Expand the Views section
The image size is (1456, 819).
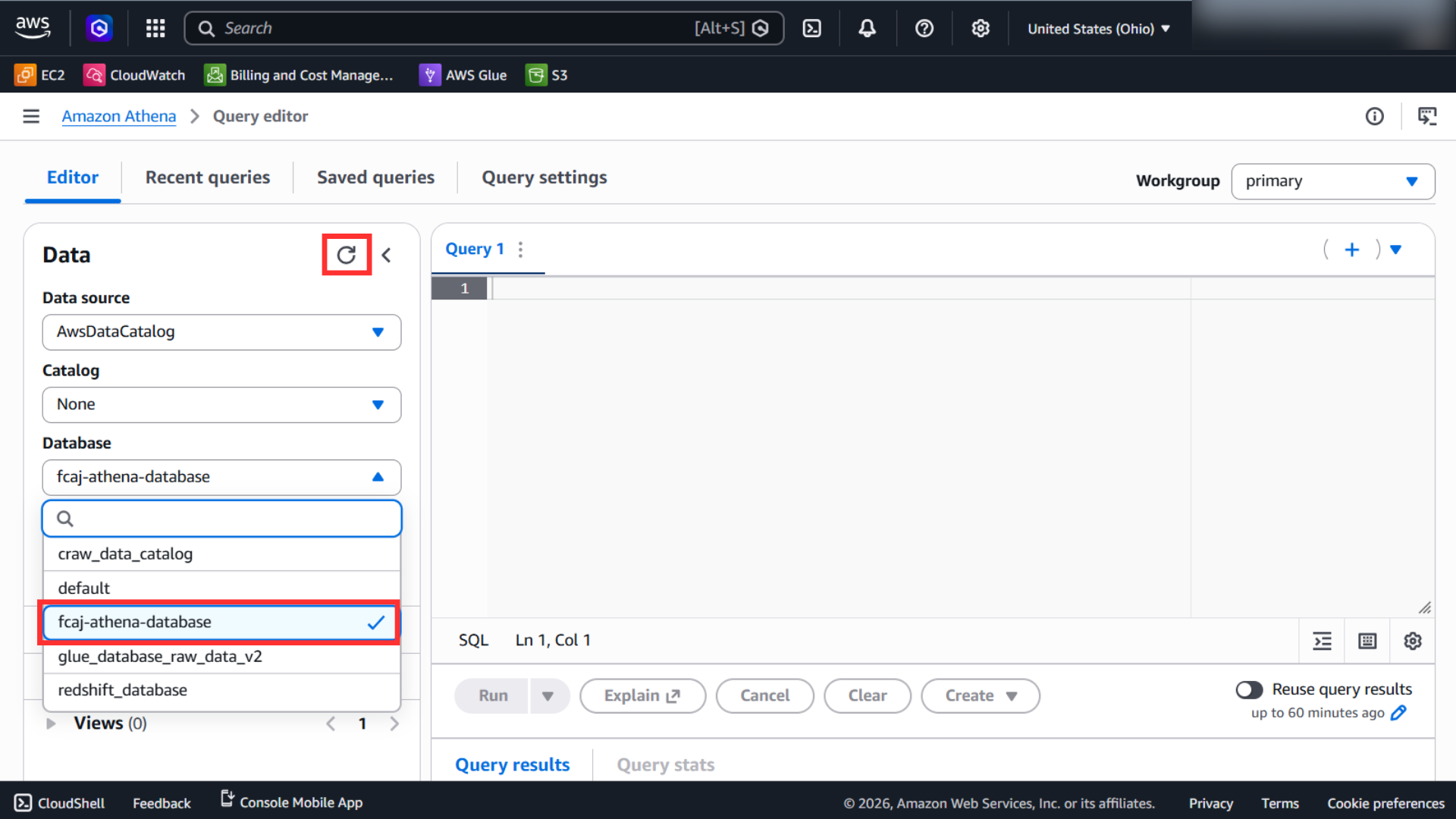coord(51,723)
